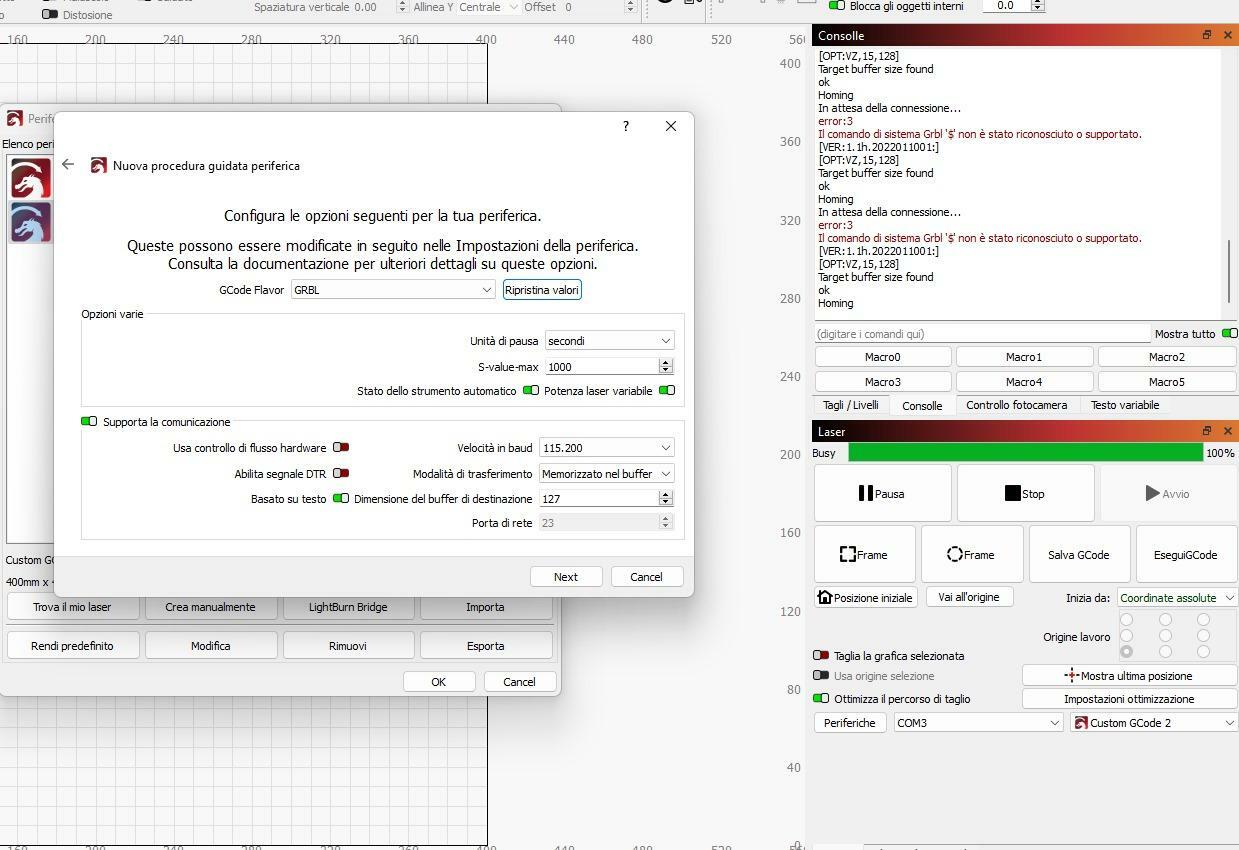Open the COM3 port dropdown
The width and height of the screenshot is (1239, 850).
point(978,723)
